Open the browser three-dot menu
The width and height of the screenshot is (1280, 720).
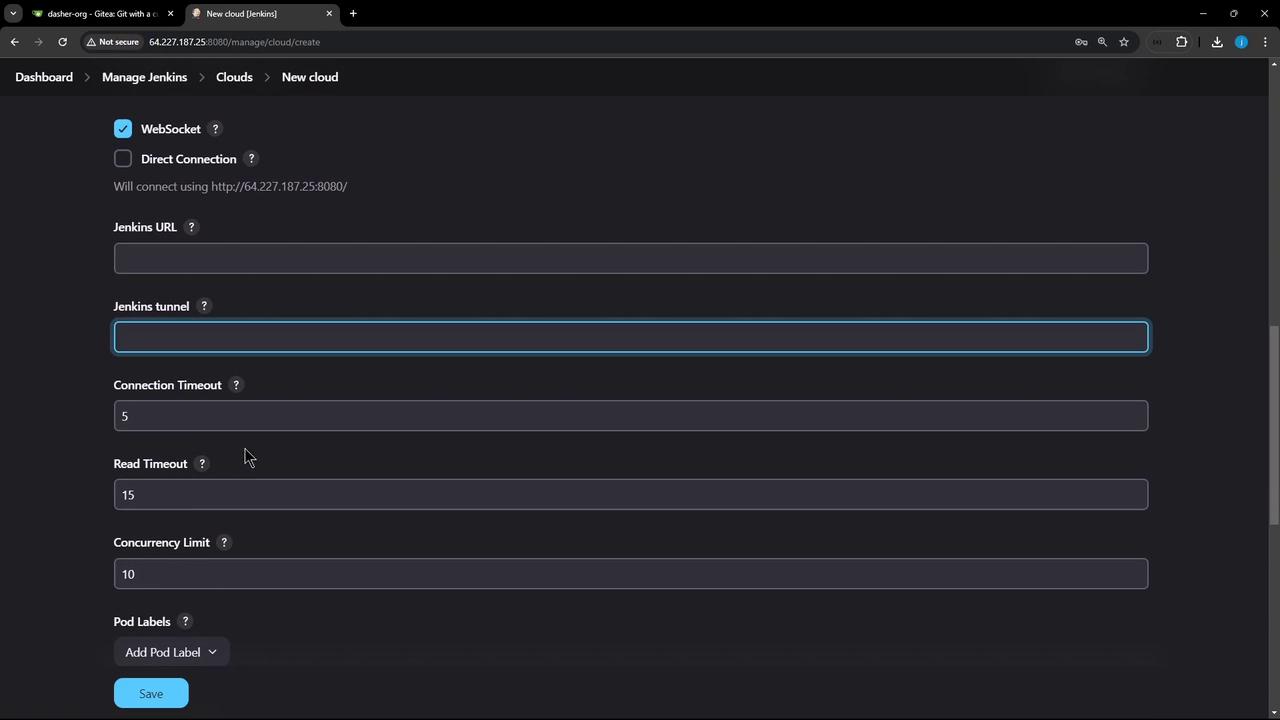tap(1265, 42)
